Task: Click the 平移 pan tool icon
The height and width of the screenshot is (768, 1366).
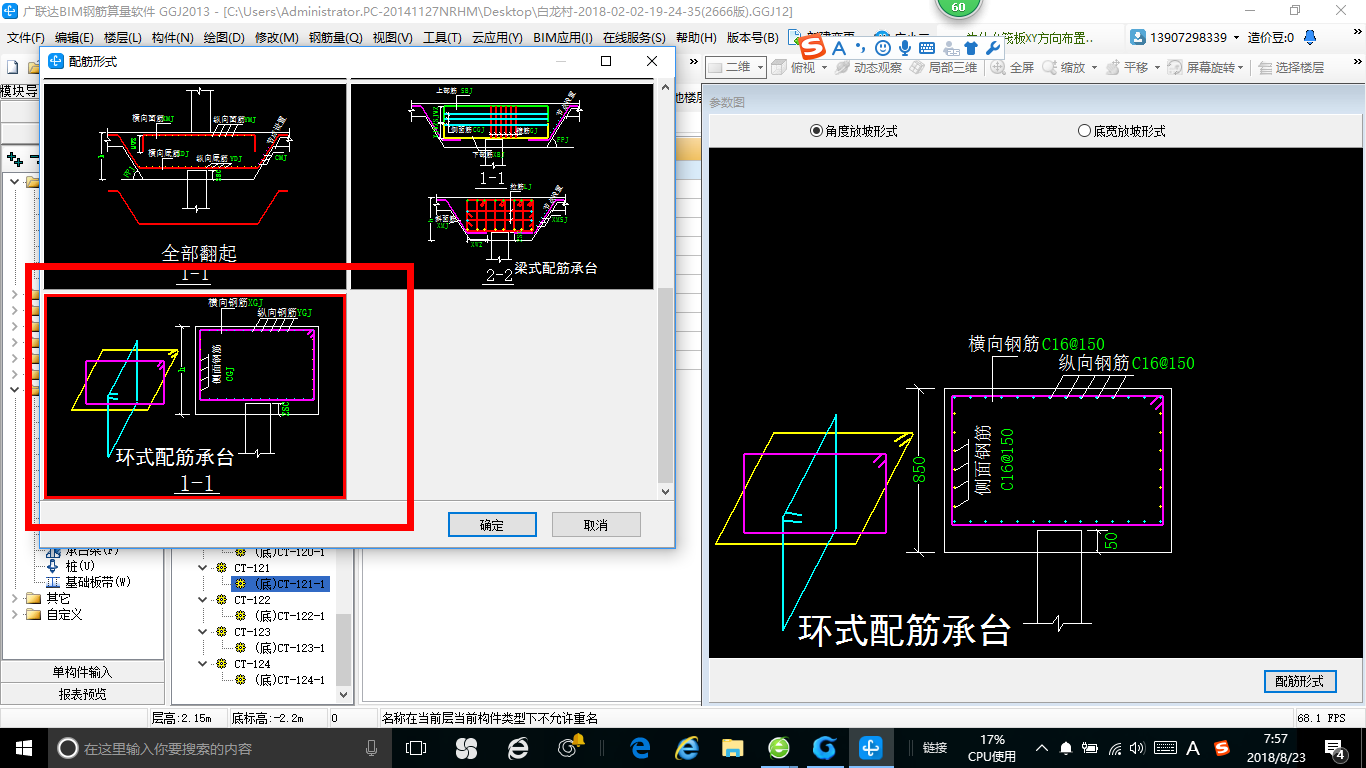Action: click(x=1114, y=67)
